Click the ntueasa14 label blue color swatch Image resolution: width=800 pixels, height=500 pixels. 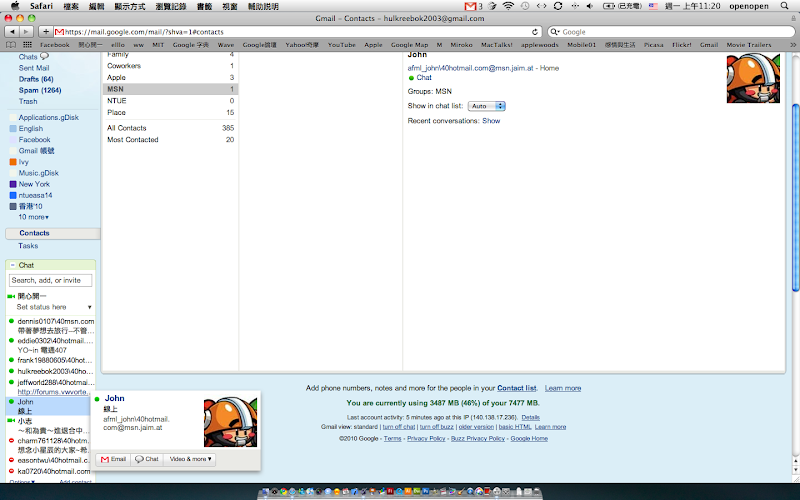tap(13, 195)
